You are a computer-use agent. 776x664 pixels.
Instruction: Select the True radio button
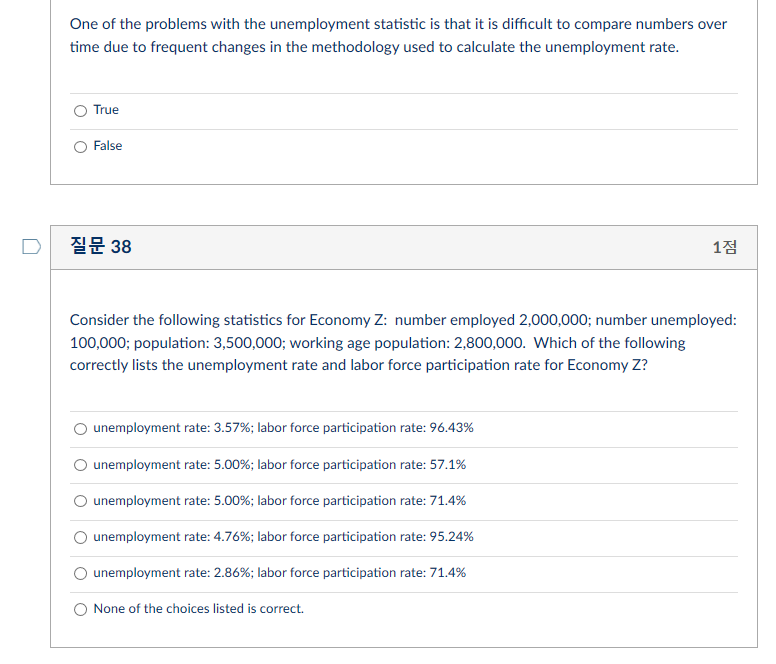point(80,110)
